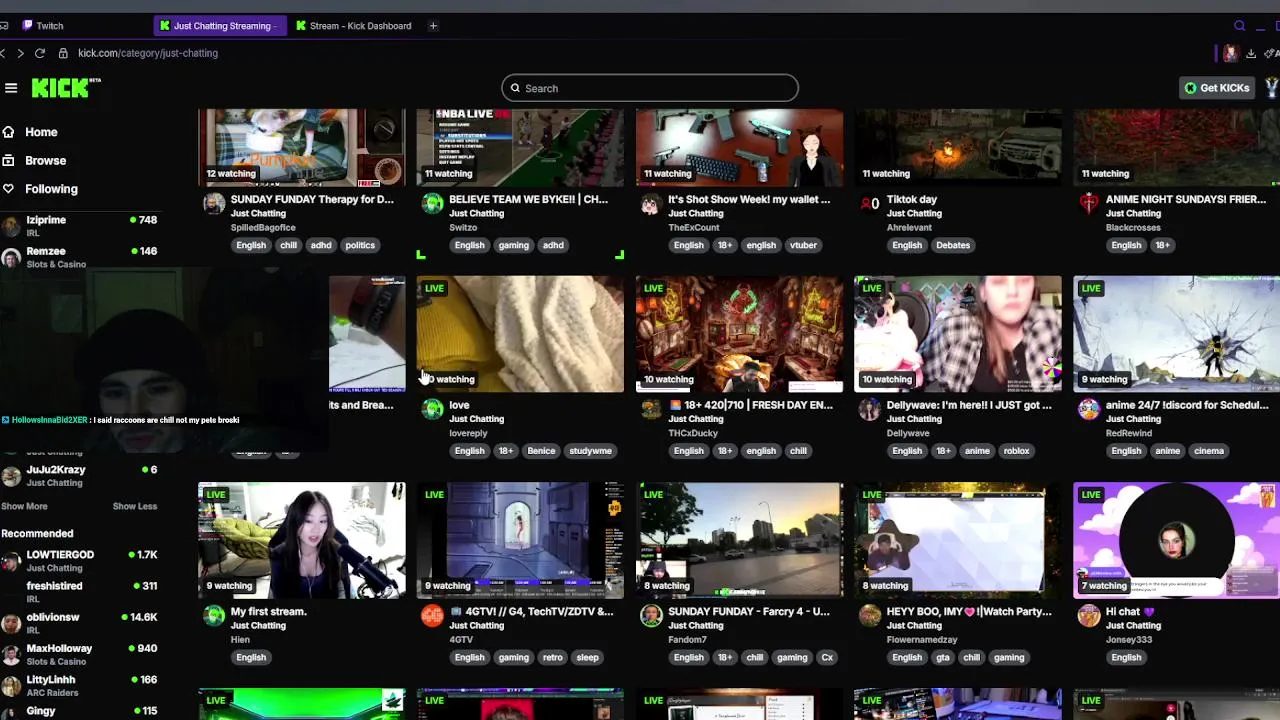This screenshot has height=720, width=1280.
Task: Click Show Less in the sidebar
Action: pyautogui.click(x=134, y=506)
